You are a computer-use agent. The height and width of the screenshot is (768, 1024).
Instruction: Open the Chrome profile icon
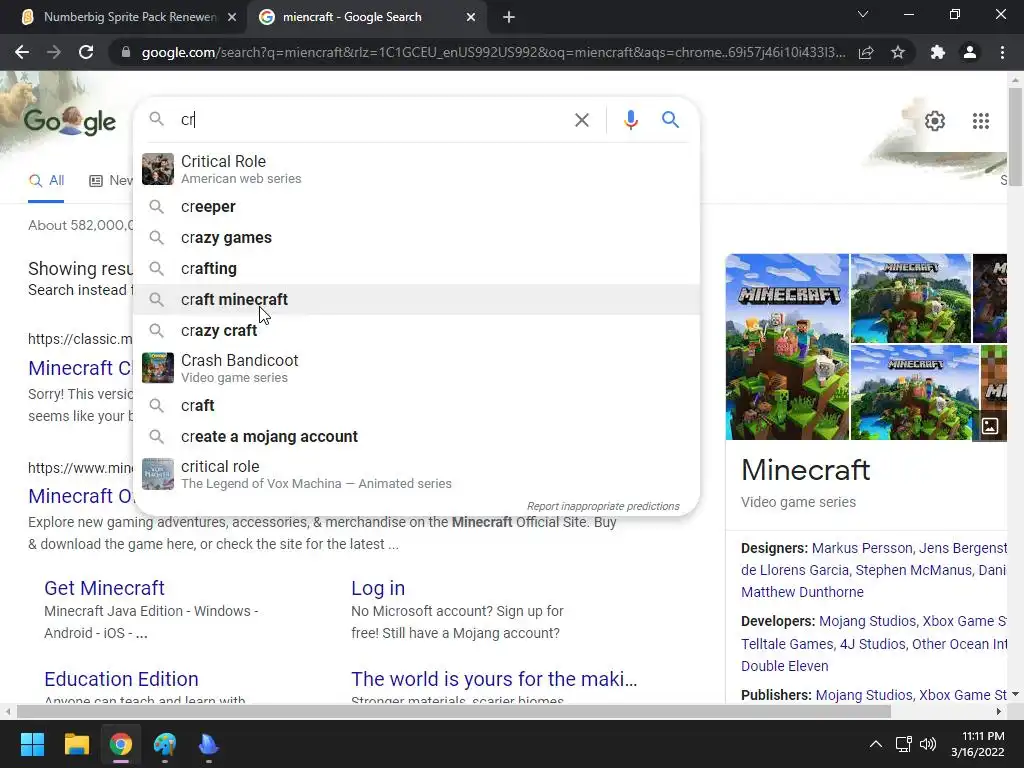click(970, 52)
